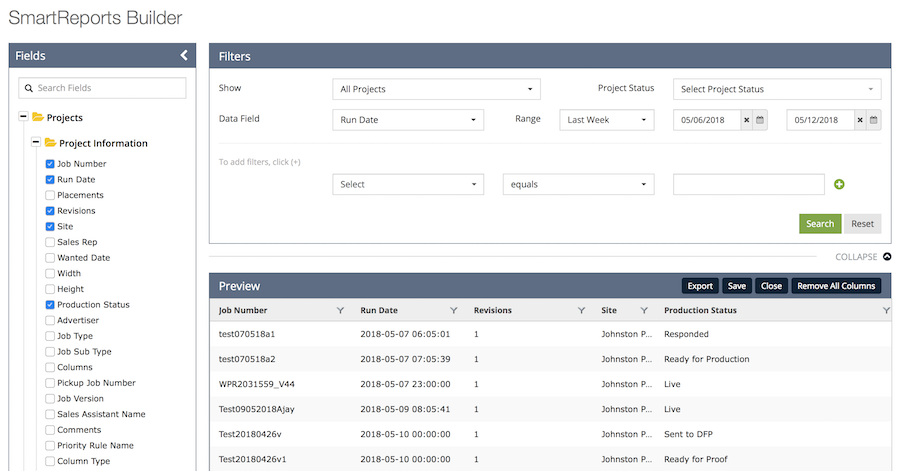Check the Comments field
Viewport: 900px width, 471px height.
point(50,430)
